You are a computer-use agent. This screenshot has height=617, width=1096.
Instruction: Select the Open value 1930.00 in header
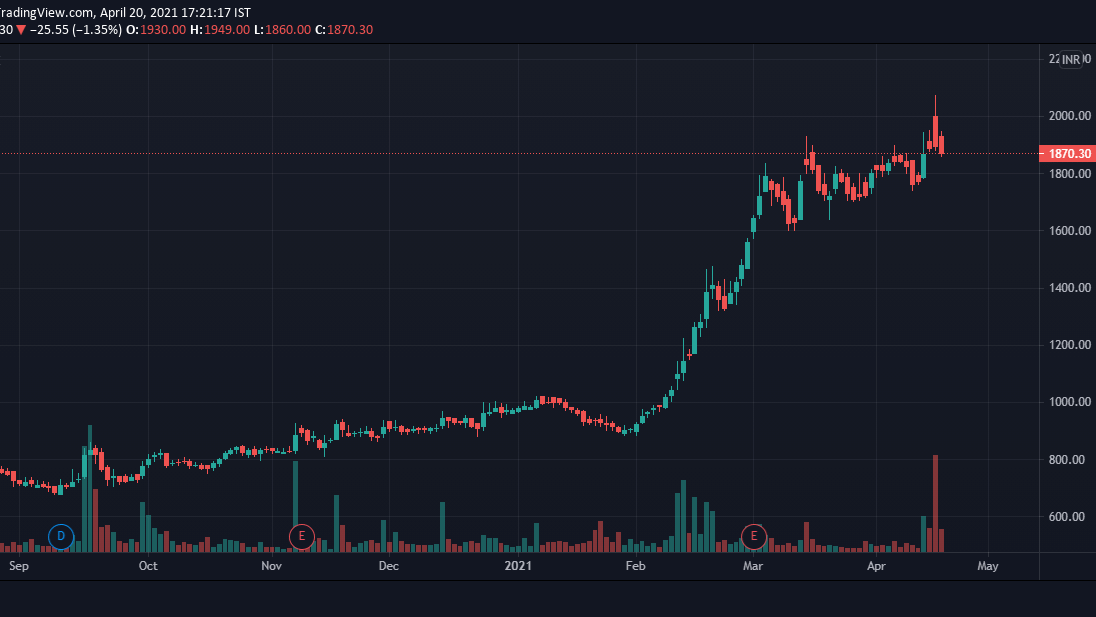162,30
